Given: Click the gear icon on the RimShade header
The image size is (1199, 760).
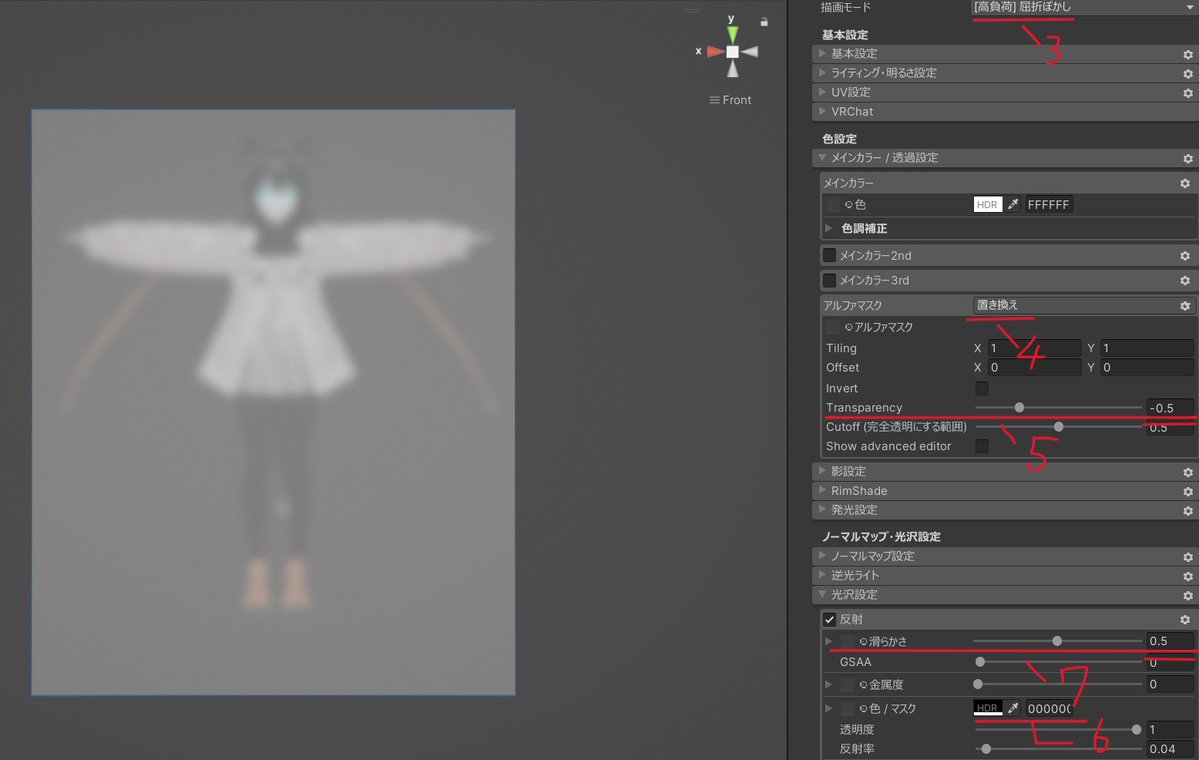Looking at the screenshot, I should (1186, 490).
